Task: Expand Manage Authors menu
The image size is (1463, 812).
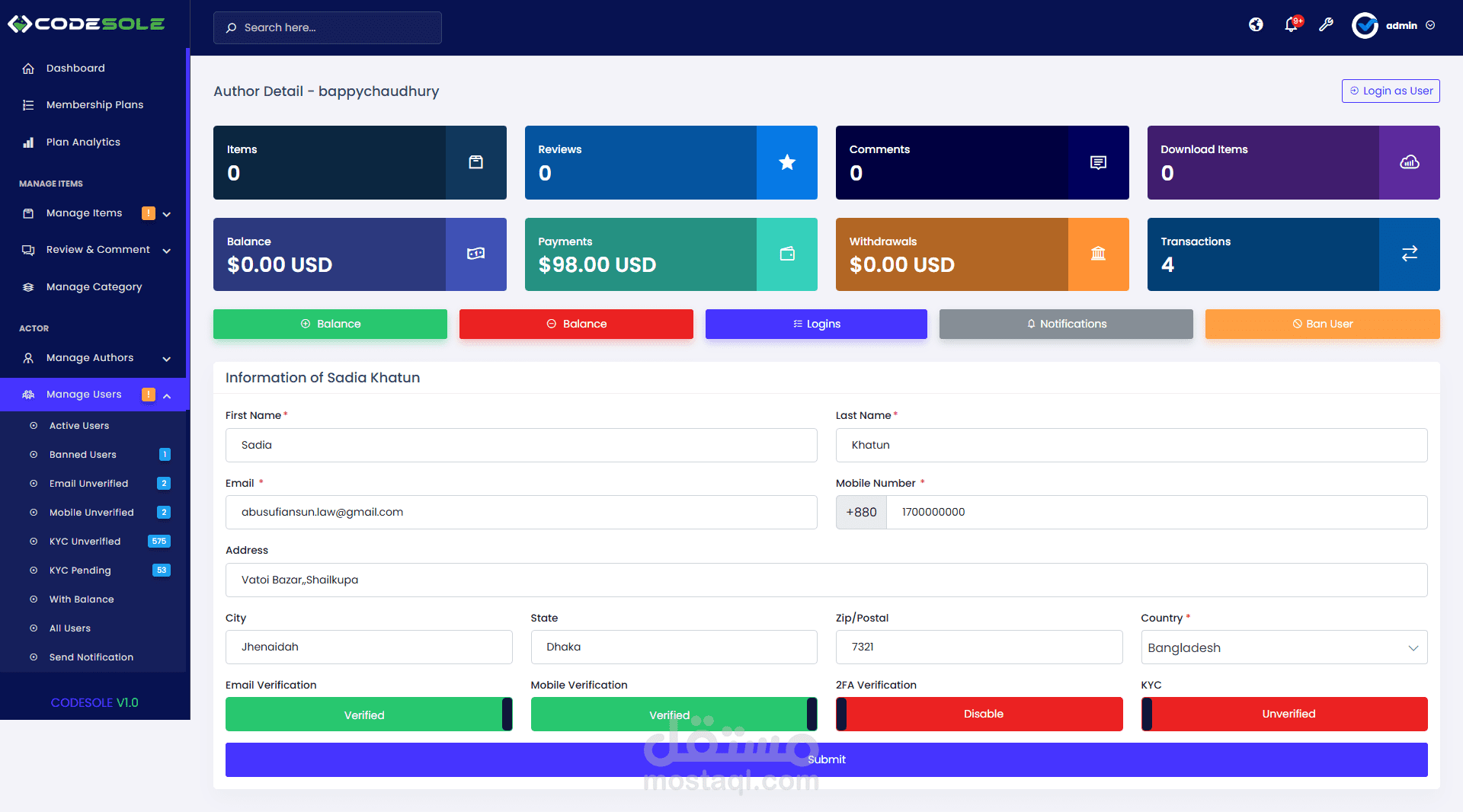Action: pyautogui.click(x=95, y=358)
